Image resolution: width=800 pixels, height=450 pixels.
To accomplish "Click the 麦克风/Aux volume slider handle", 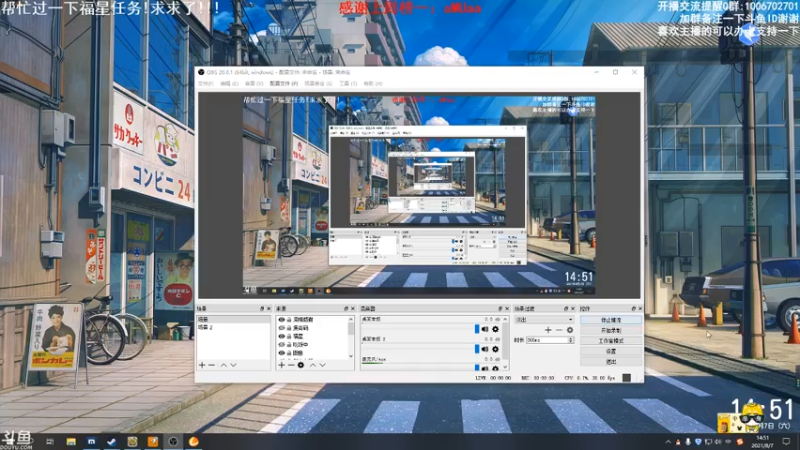I will [x=477, y=368].
